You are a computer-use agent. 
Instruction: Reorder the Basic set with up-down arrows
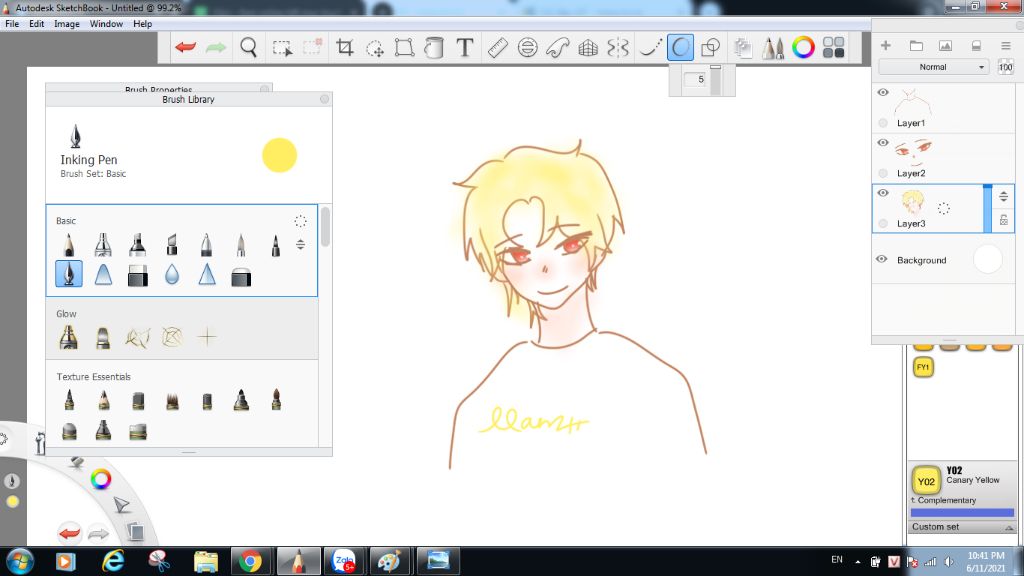pos(300,244)
